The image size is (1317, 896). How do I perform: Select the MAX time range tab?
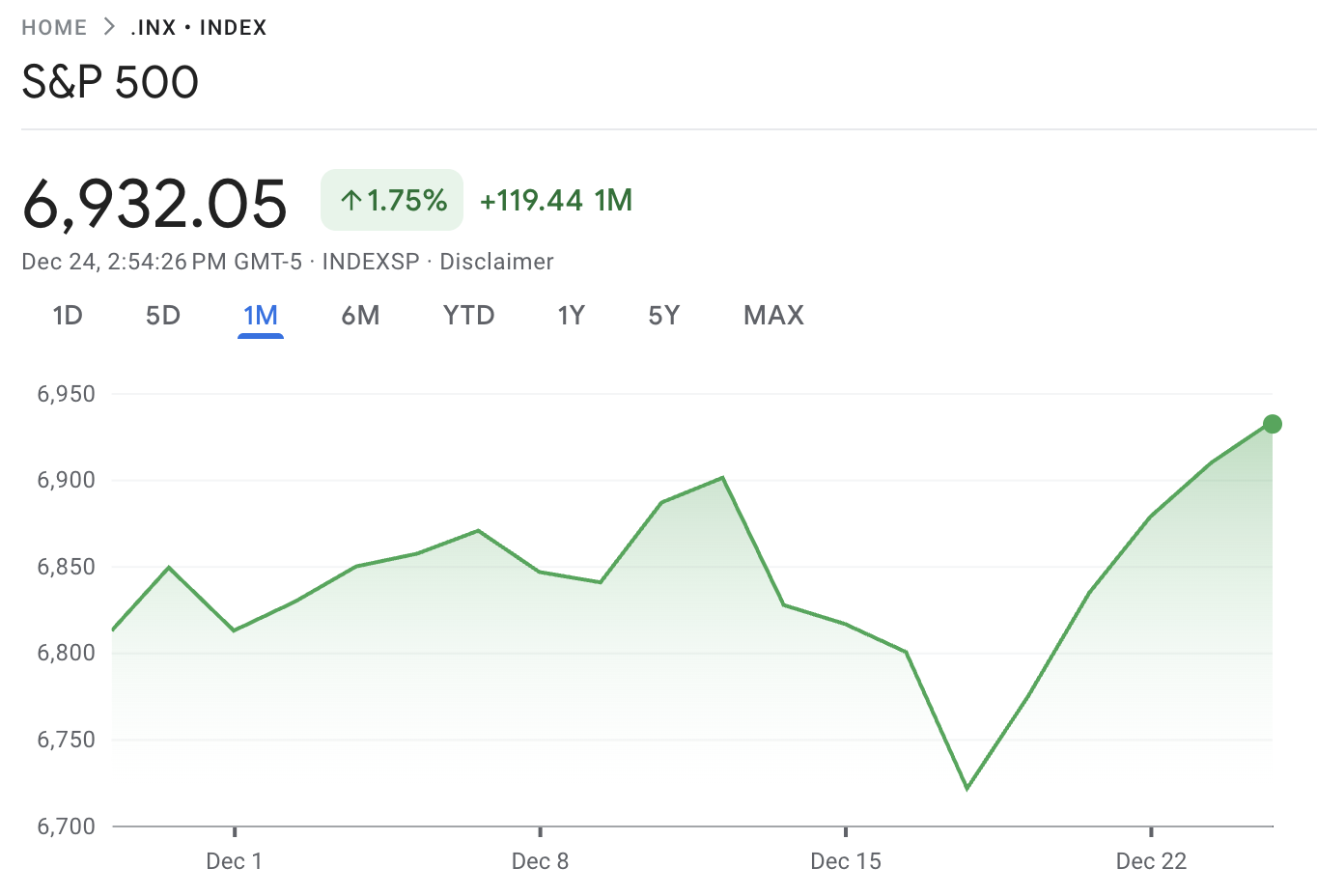tap(772, 315)
